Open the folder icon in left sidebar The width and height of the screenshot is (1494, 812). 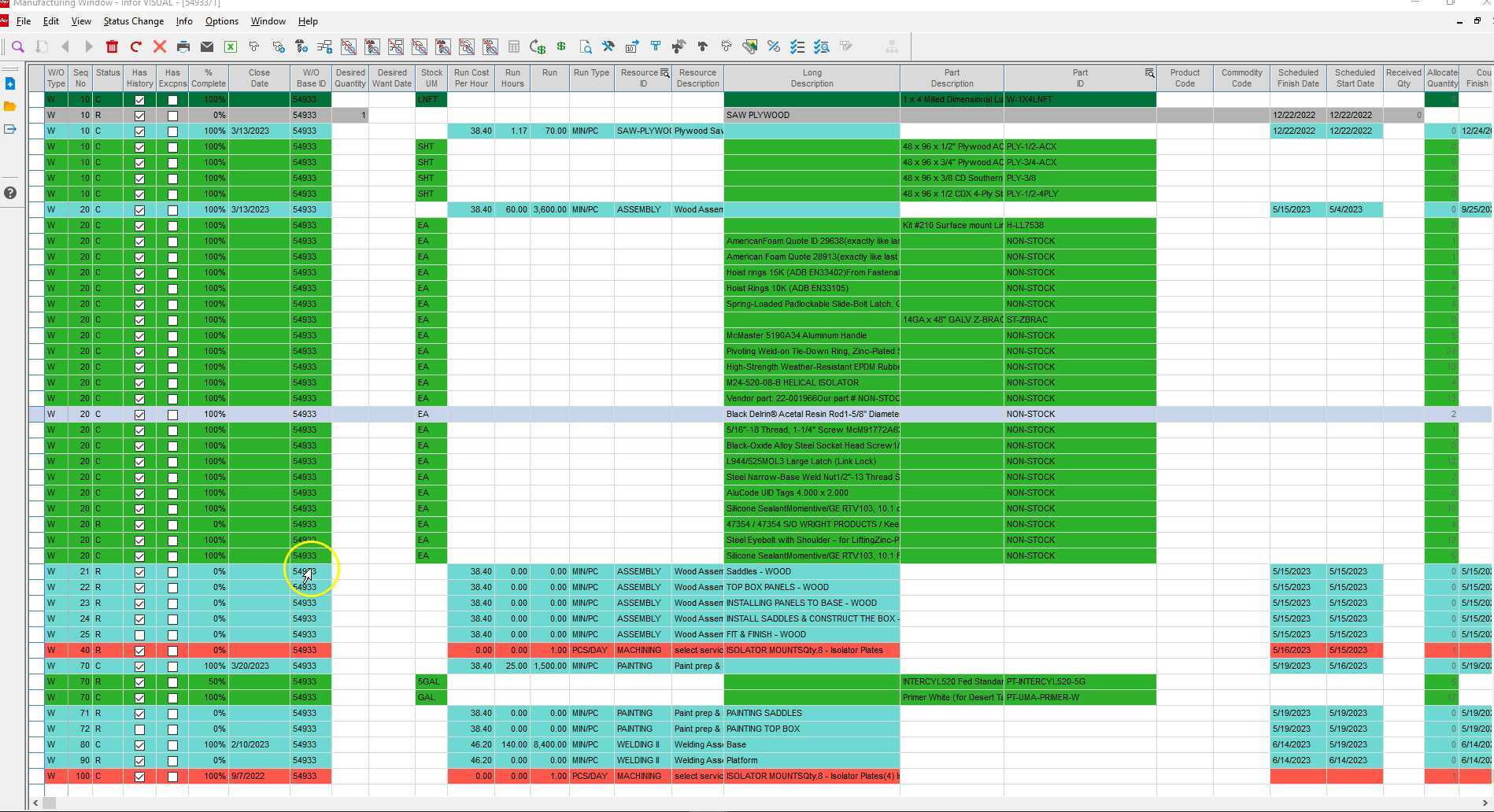pyautogui.click(x=9, y=105)
